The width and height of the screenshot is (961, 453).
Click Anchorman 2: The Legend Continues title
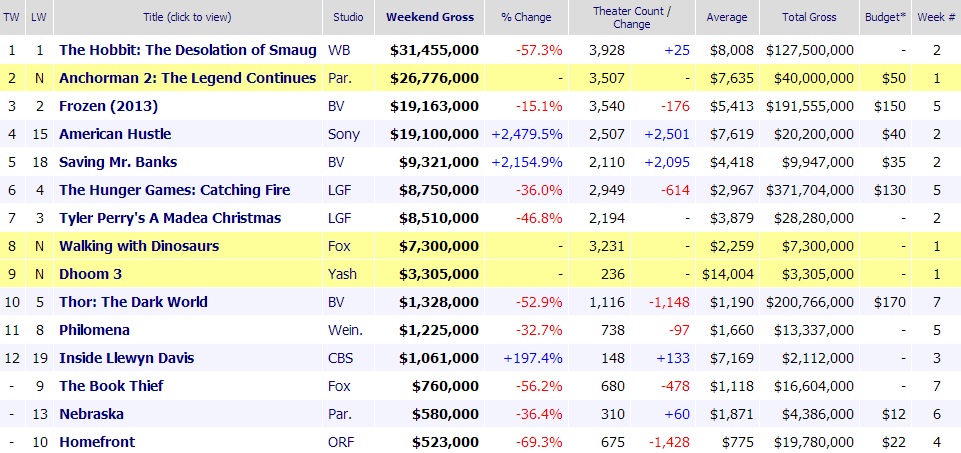click(188, 78)
